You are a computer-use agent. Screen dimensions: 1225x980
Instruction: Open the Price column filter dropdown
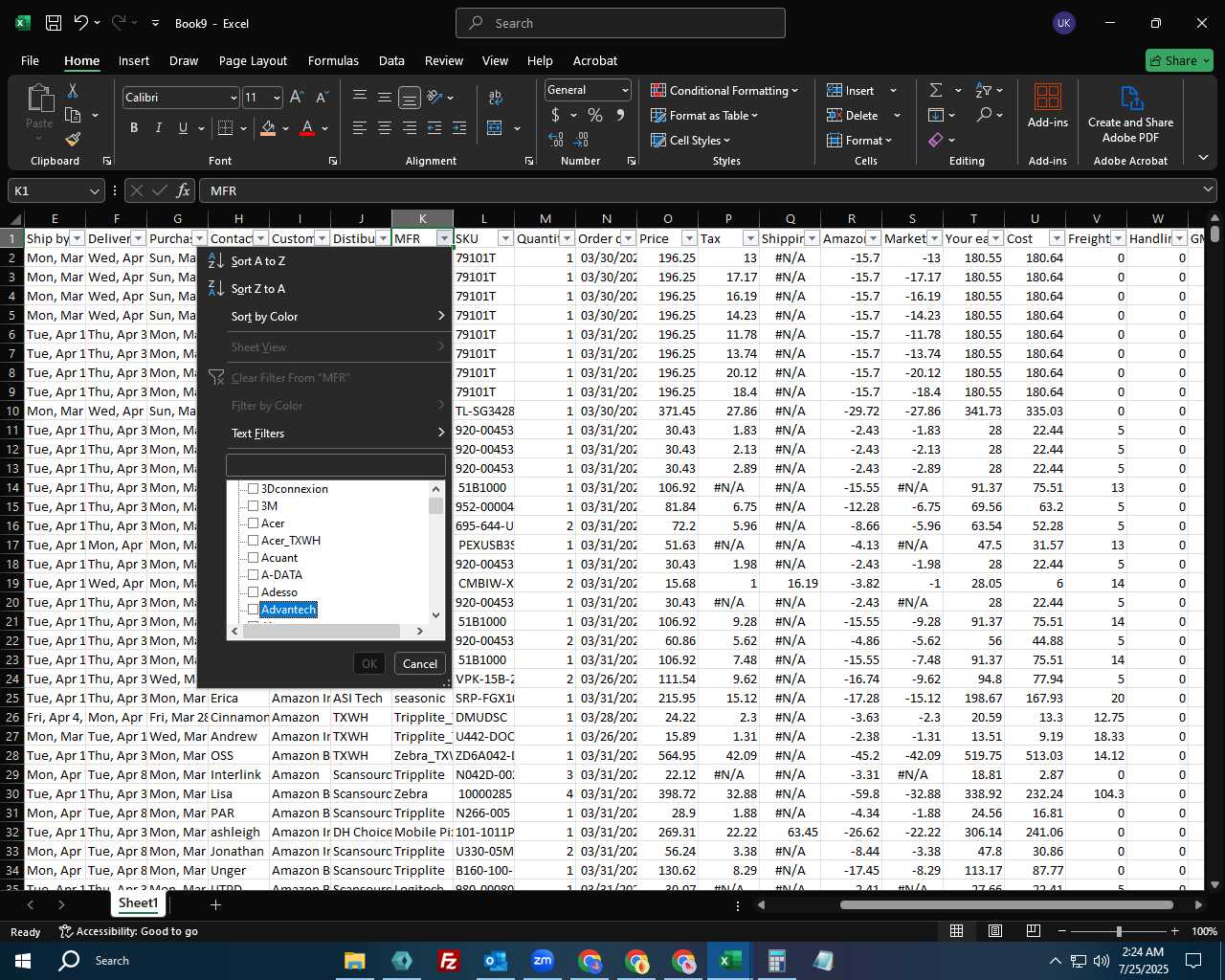[x=689, y=238]
